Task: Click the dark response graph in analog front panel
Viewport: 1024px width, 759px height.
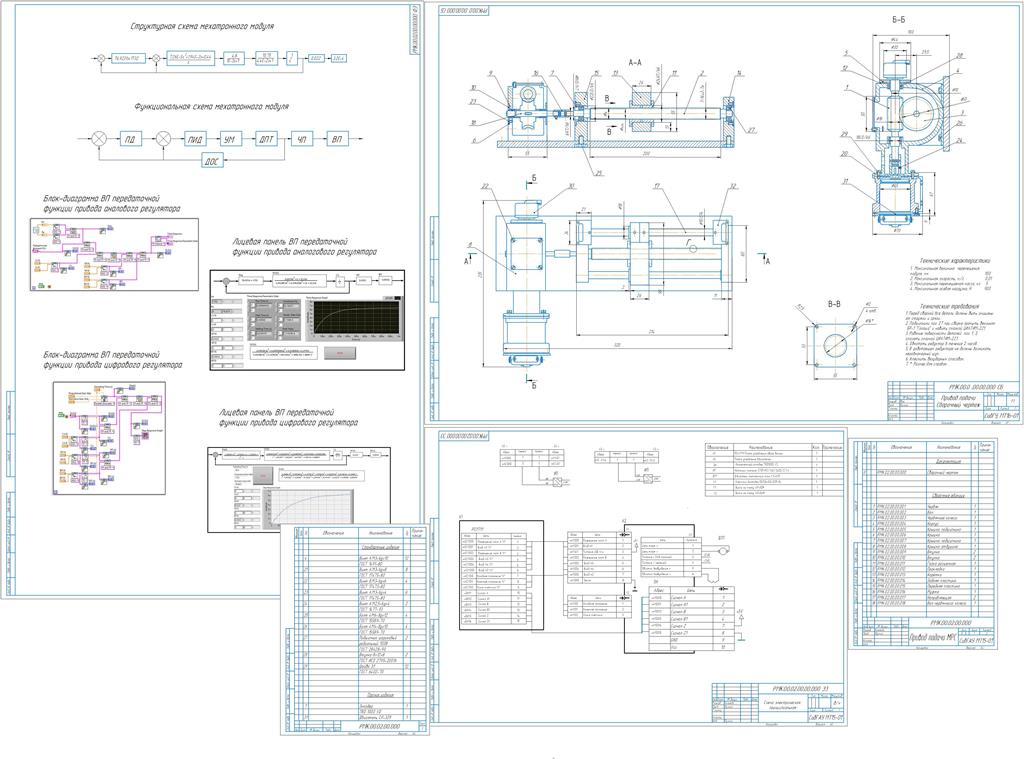Action: point(353,319)
